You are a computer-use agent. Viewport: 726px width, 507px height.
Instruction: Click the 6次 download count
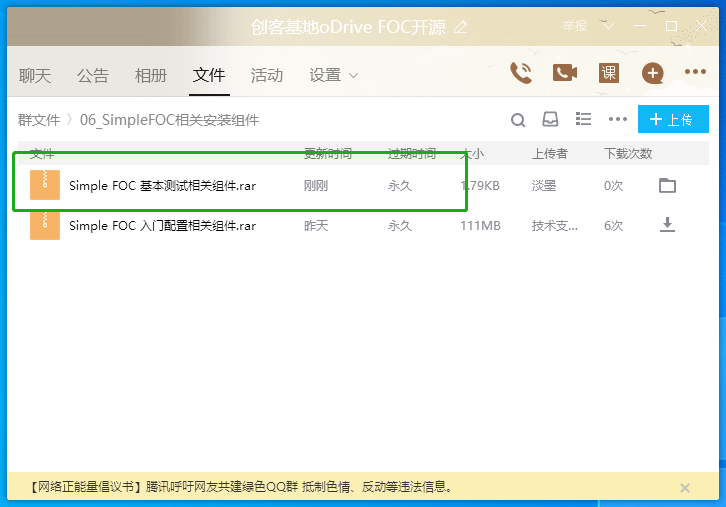tap(613, 226)
